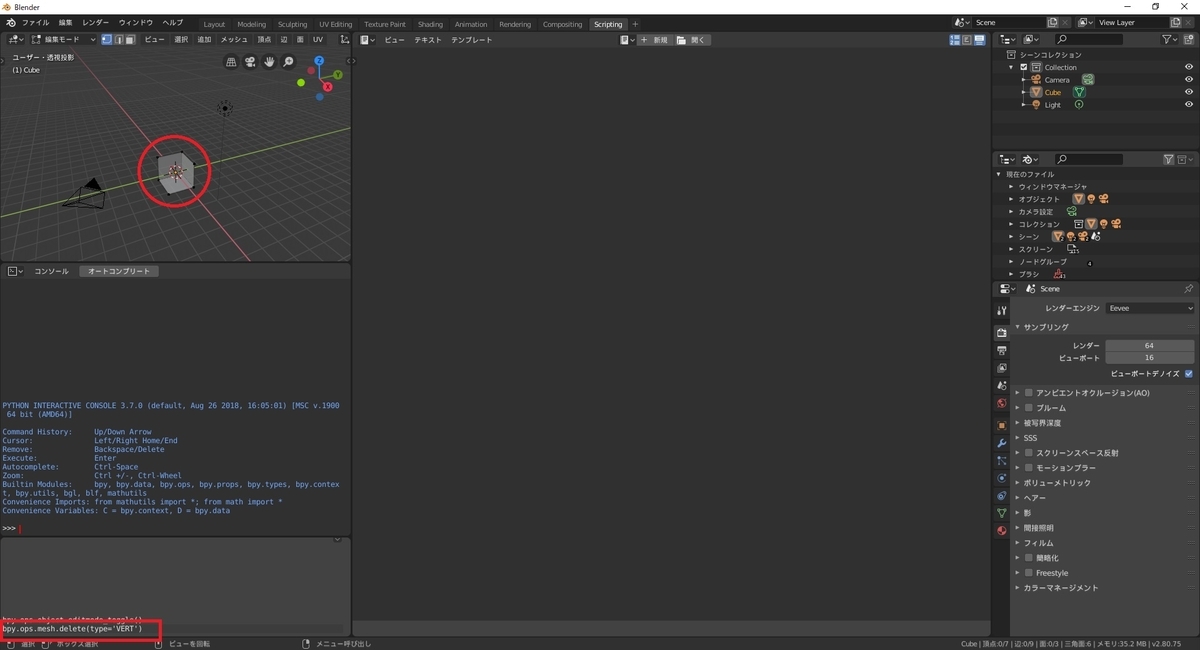
Task: Uncheck the Collection checkbox in outliner
Action: pyautogui.click(x=1024, y=67)
